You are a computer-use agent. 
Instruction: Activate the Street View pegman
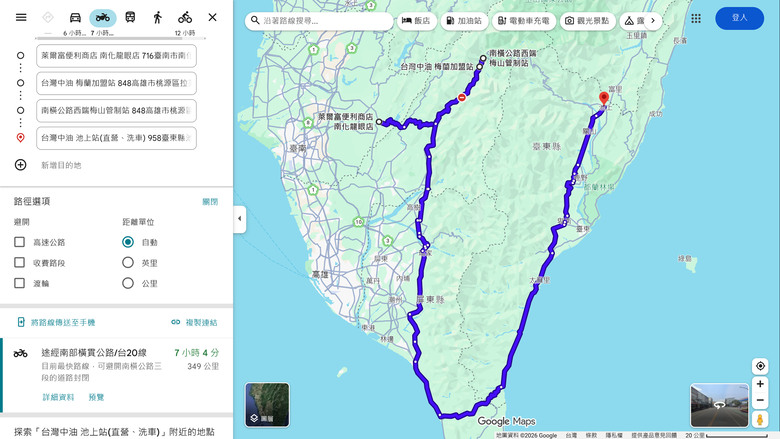760,419
